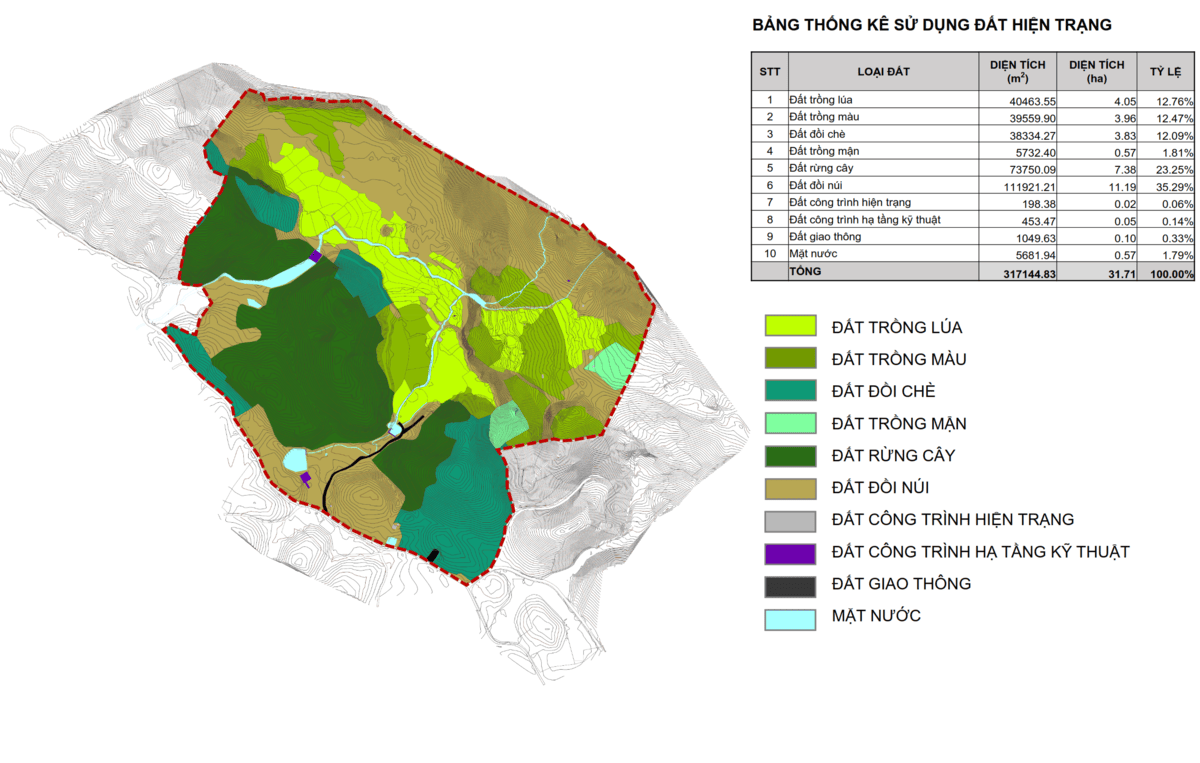
Task: Click the percentage 12.76%
Action: click(1176, 101)
